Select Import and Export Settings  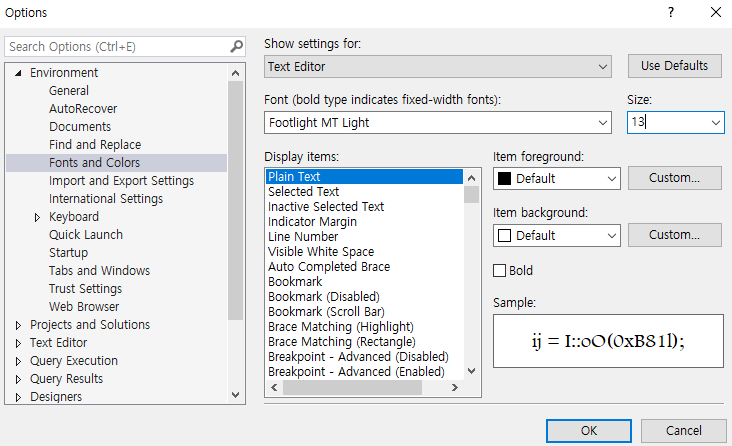click(121, 181)
